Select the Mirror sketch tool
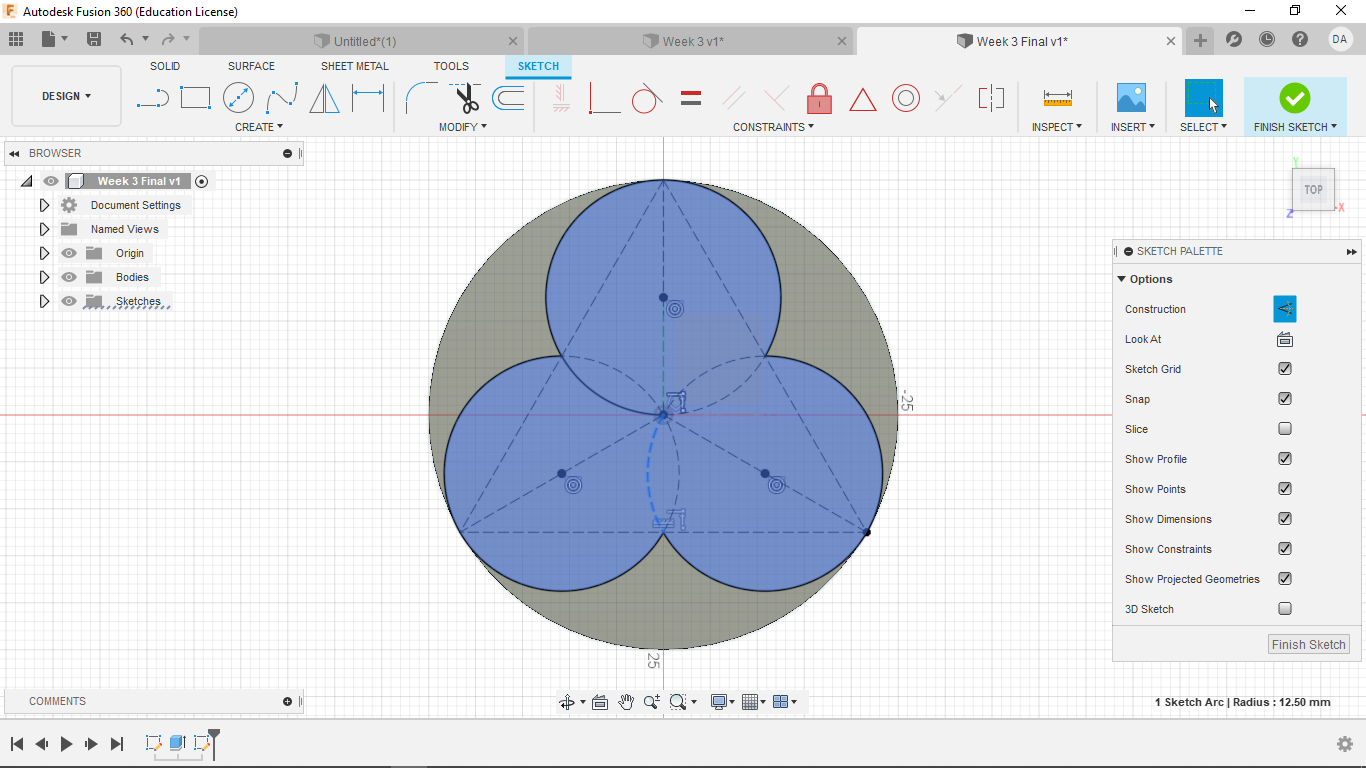The width and height of the screenshot is (1366, 768). pos(324,98)
